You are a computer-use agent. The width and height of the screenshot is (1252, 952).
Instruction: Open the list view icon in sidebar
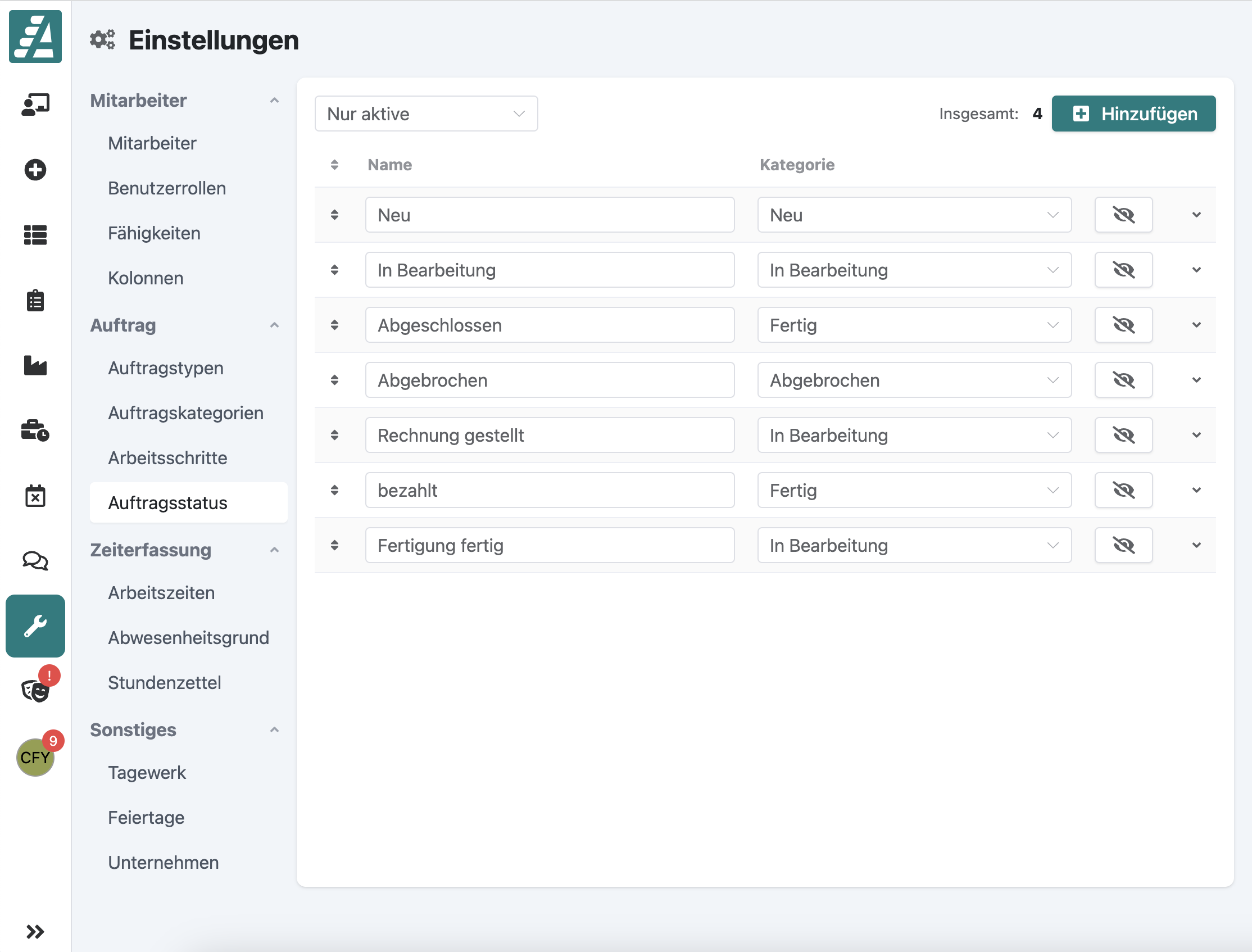tap(35, 235)
